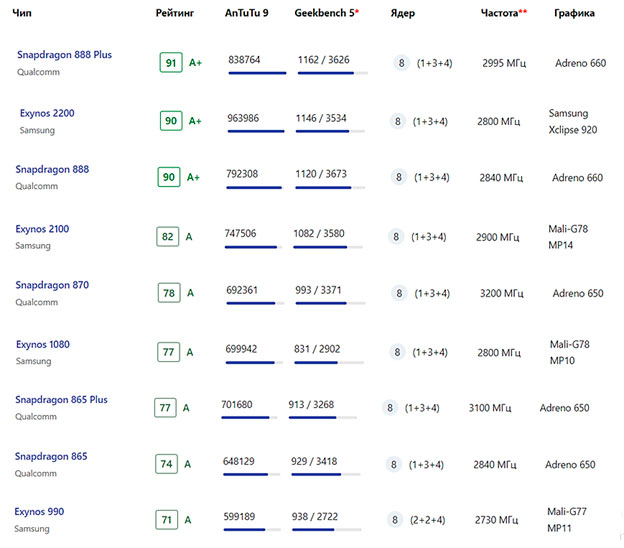This screenshot has width=624, height=548.
Task: Select the frequency value 3100 МГц
Action: click(x=490, y=408)
